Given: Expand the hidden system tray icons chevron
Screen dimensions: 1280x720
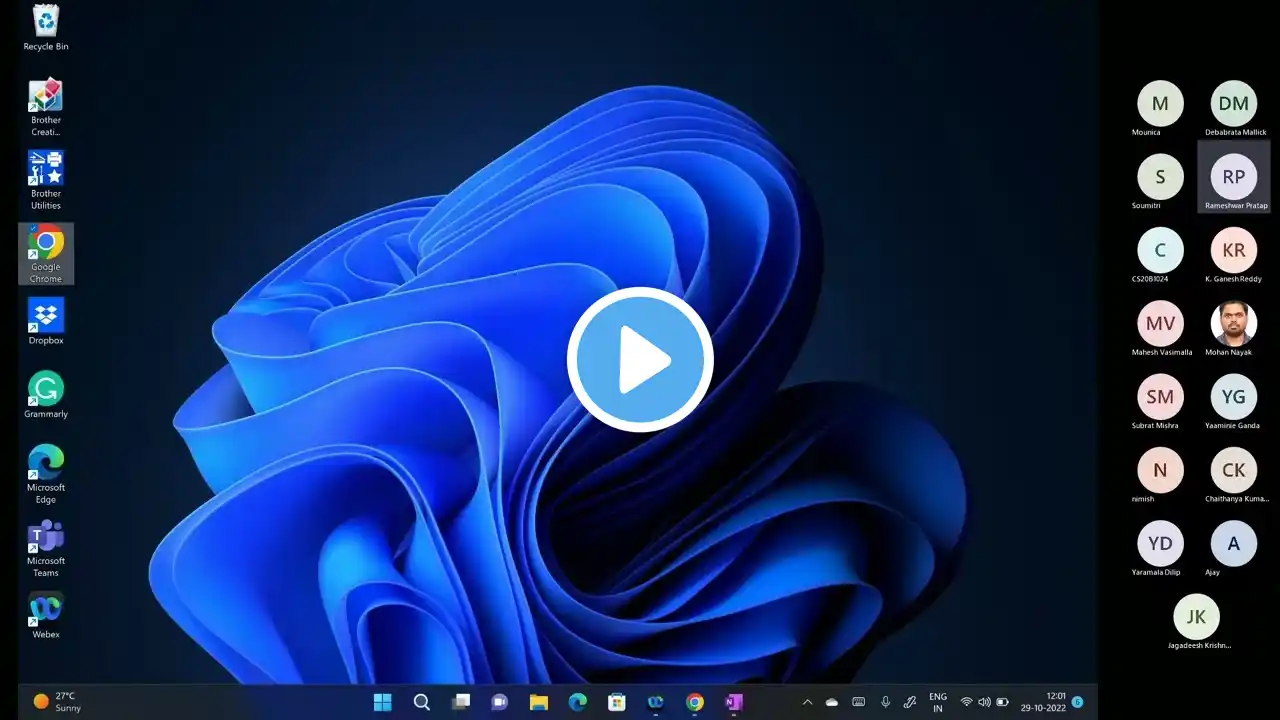Looking at the screenshot, I should tap(807, 702).
